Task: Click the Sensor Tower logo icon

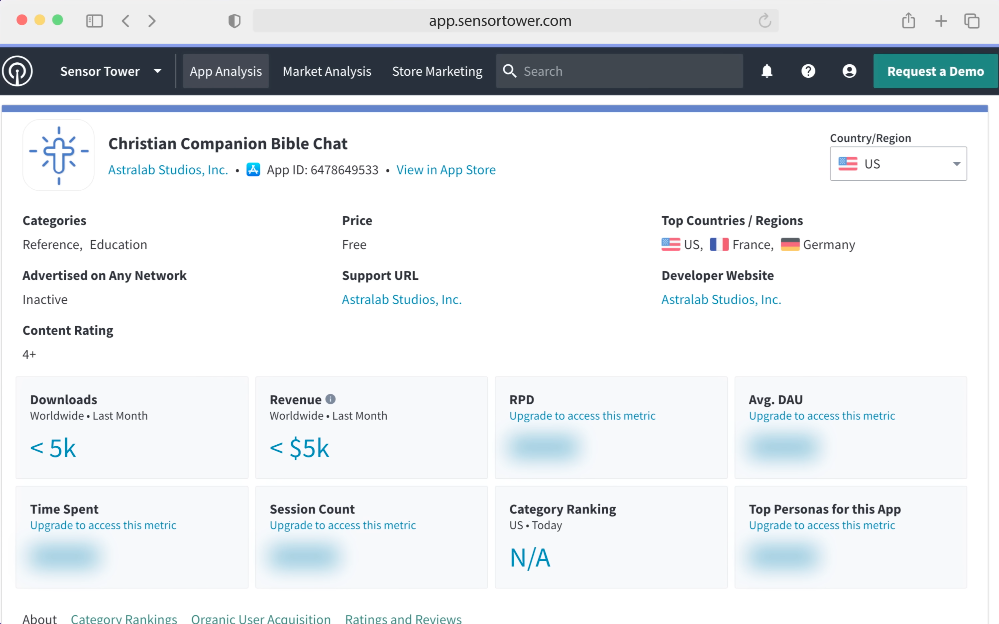Action: tap(17, 71)
